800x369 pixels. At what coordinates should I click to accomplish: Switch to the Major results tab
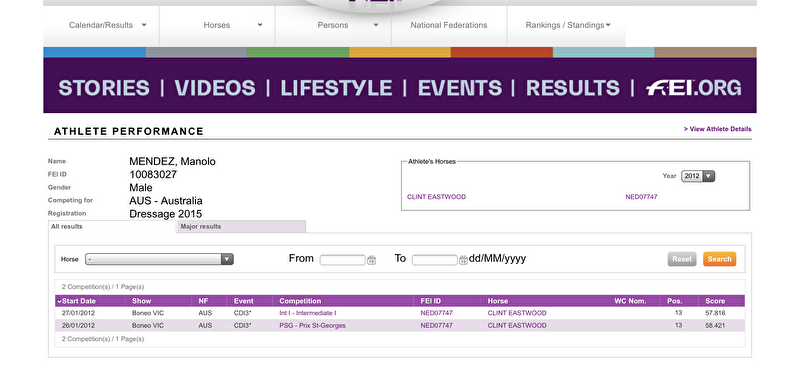[241, 227]
